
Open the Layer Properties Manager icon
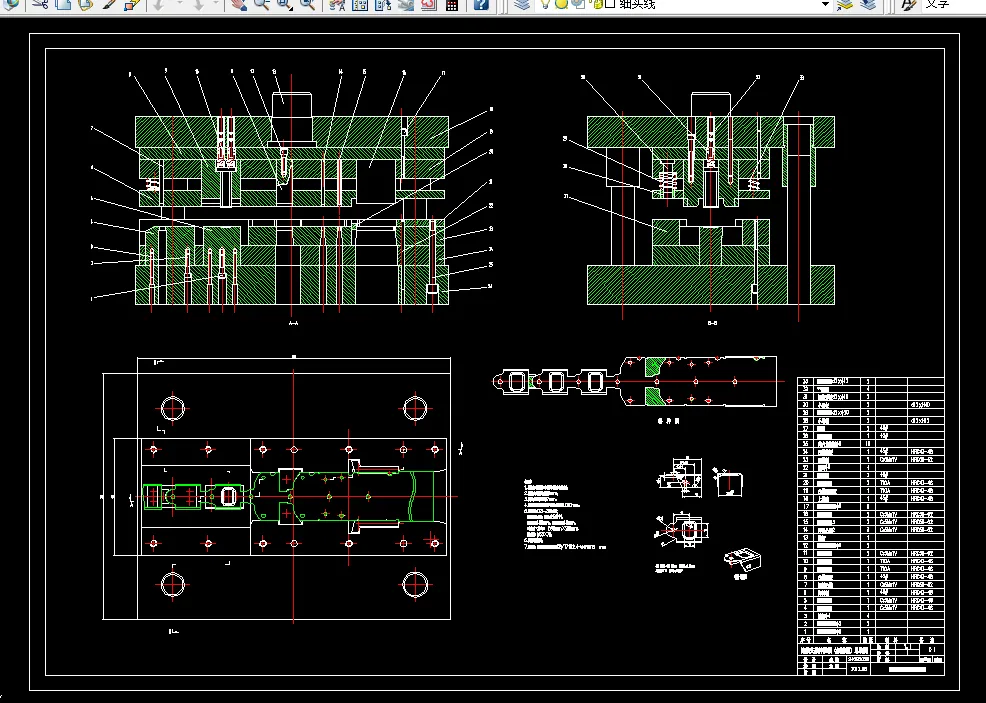click(521, 4)
